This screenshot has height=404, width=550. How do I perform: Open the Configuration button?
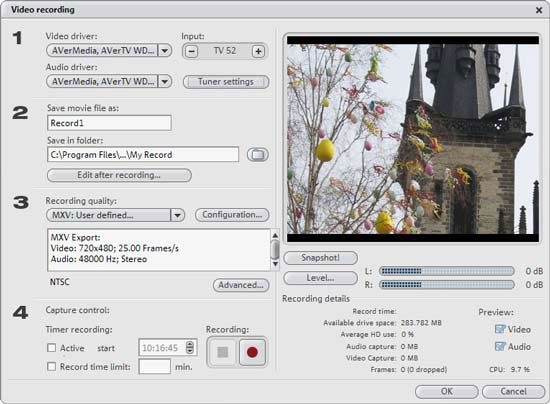click(x=232, y=215)
